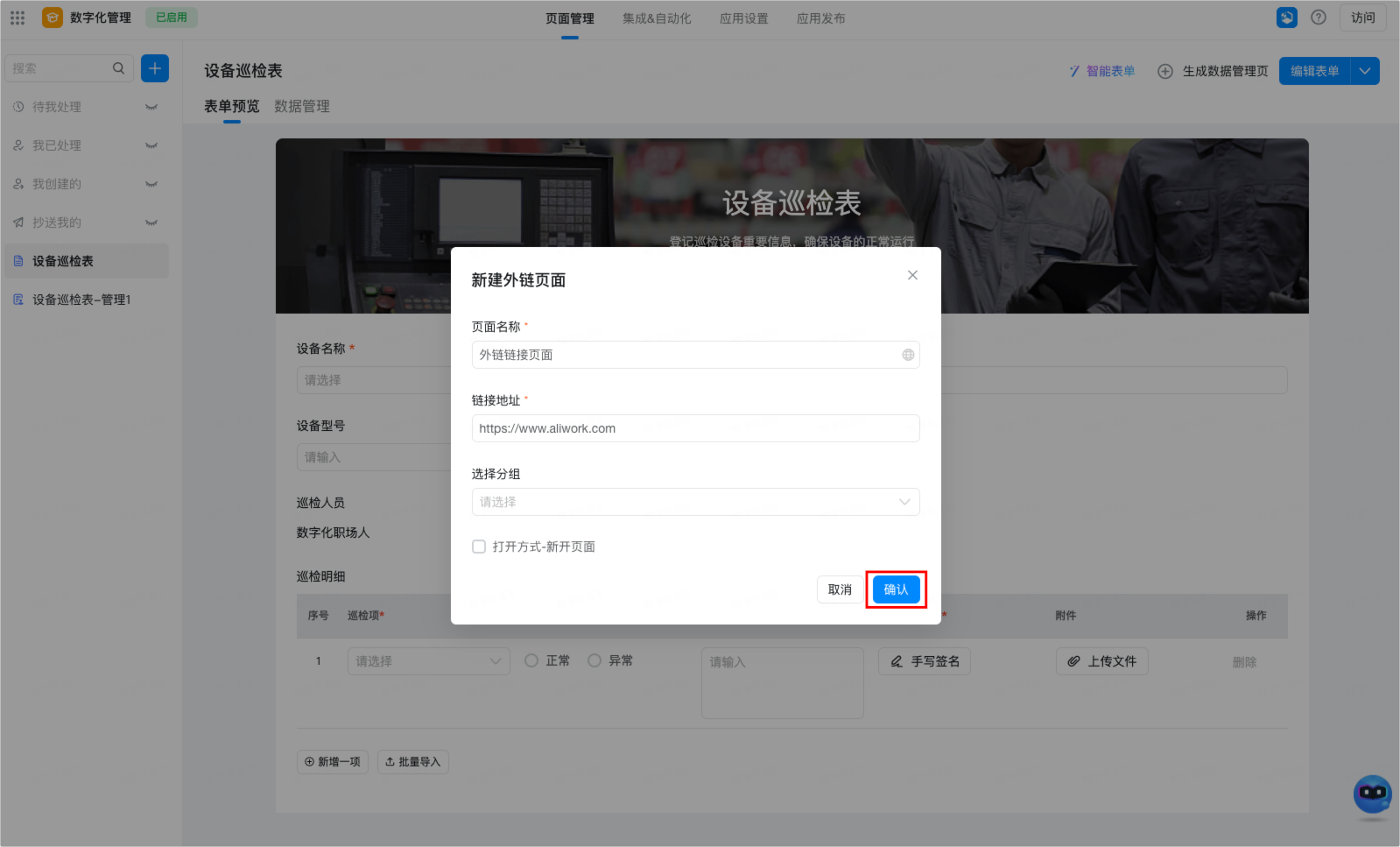Open the 应用发布 tab
Image resolution: width=1400 pixels, height=847 pixels.
coord(821,18)
